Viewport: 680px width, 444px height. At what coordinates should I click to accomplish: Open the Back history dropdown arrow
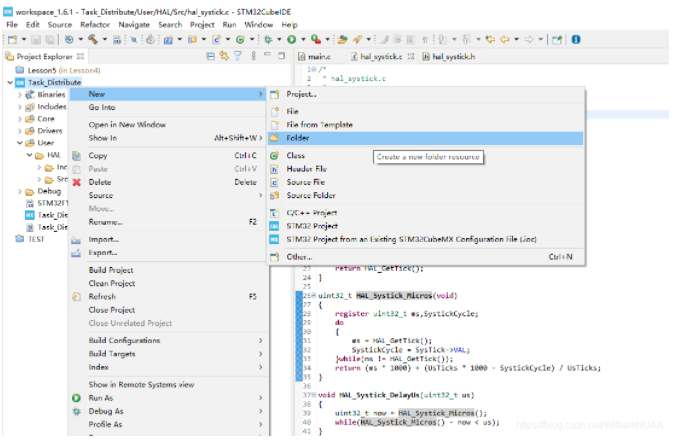(517, 39)
